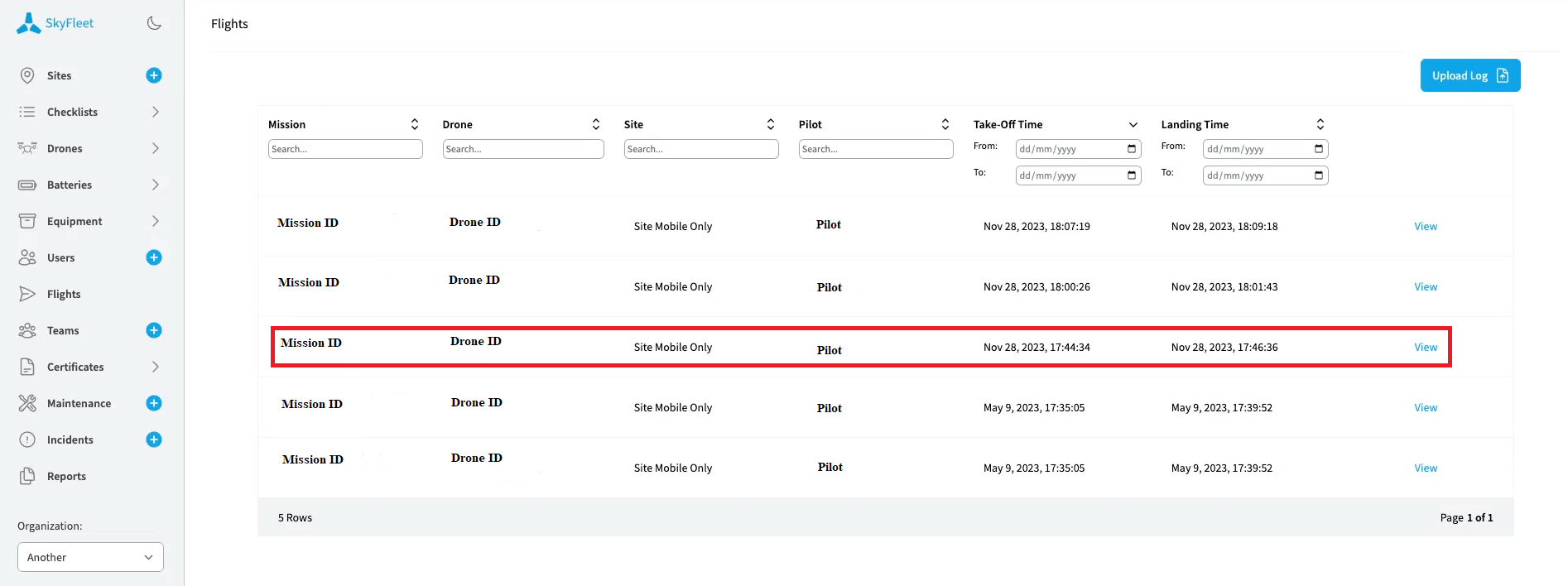Image resolution: width=1568 pixels, height=586 pixels.
Task: Open the Organization dropdown showing Another
Action: pos(90,557)
